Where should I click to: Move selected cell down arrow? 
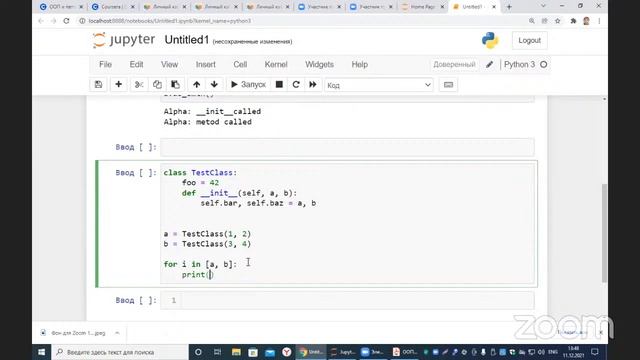coord(214,84)
